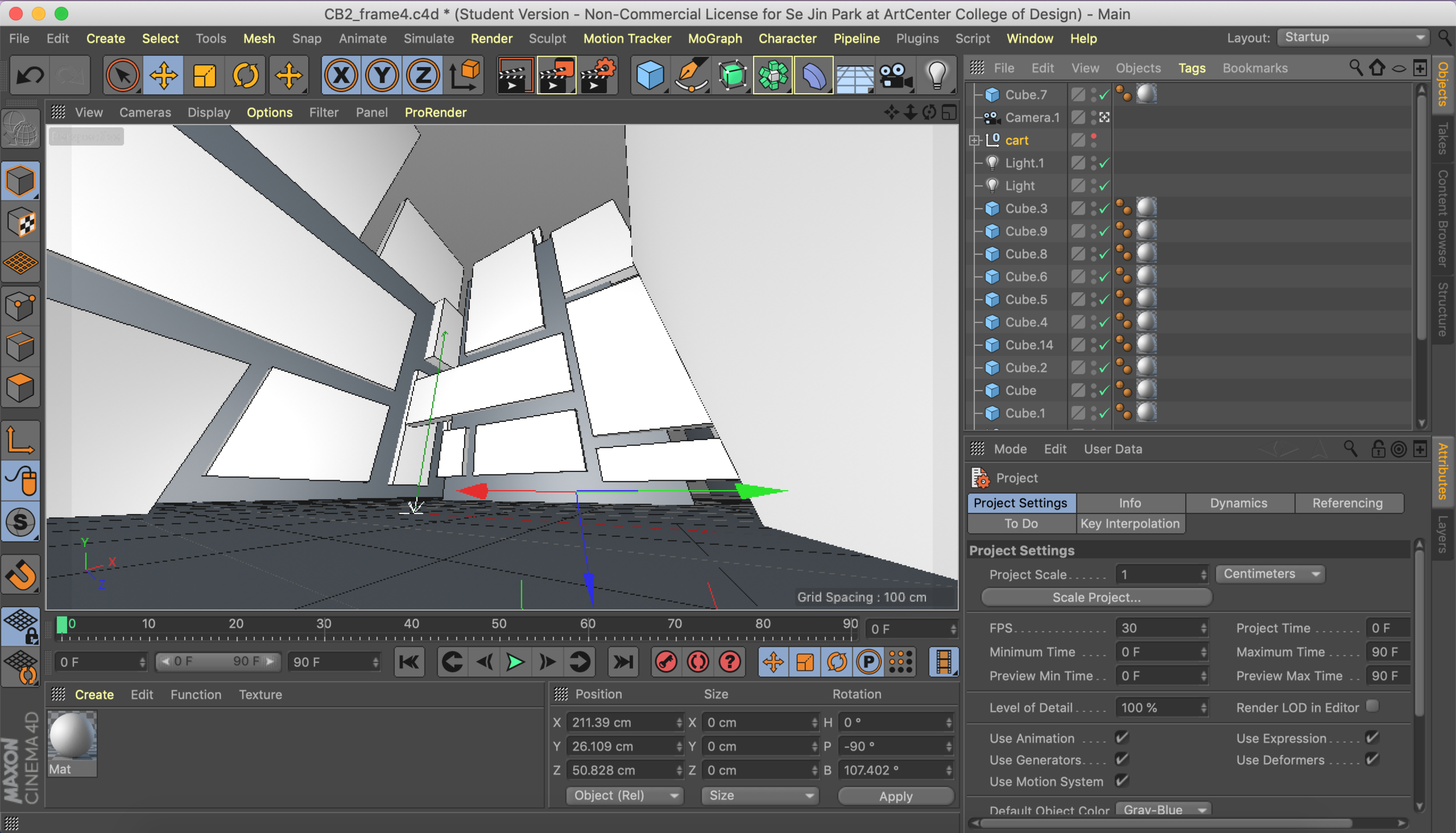Select the Mat material thumbnail
The width and height of the screenshot is (1456, 833).
click(72, 736)
